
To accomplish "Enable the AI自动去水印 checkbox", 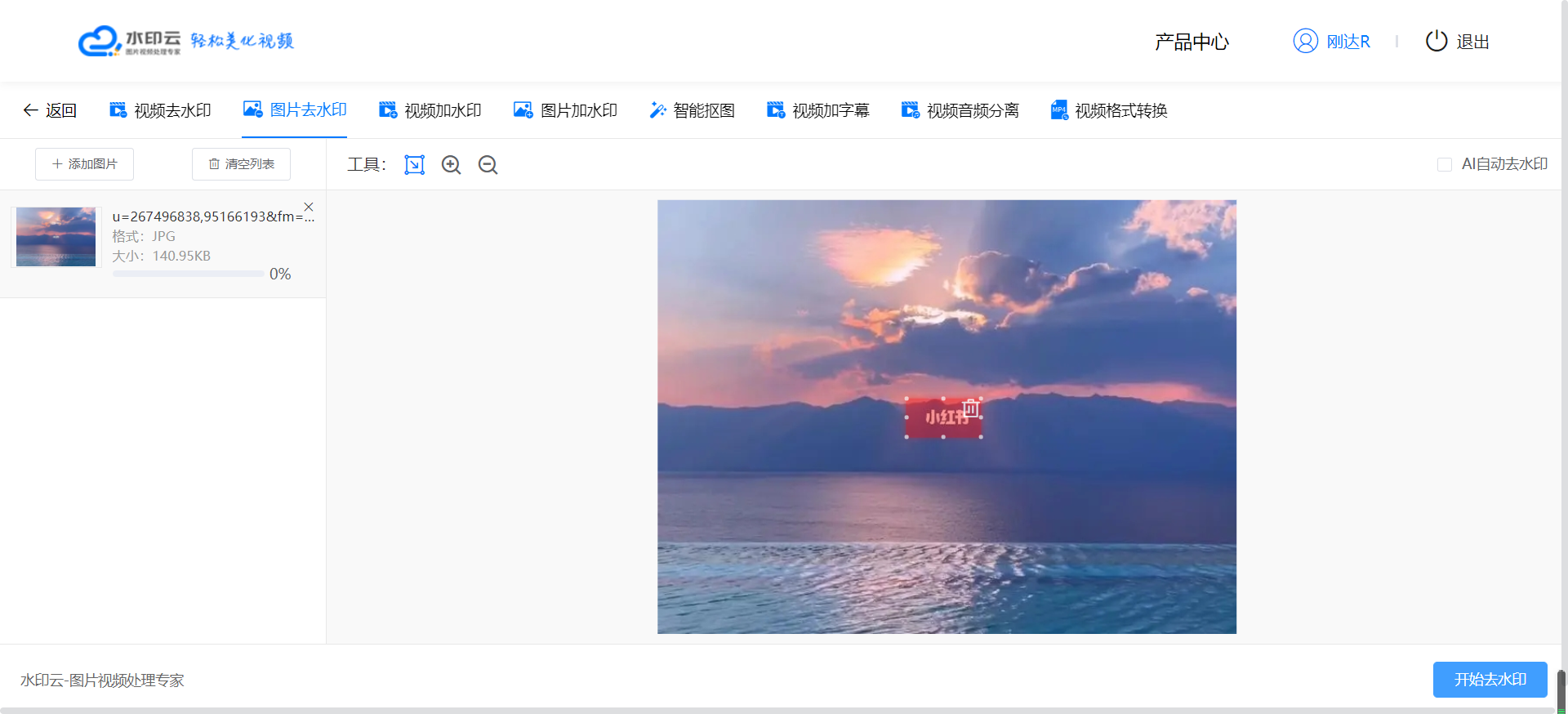I will (1444, 165).
